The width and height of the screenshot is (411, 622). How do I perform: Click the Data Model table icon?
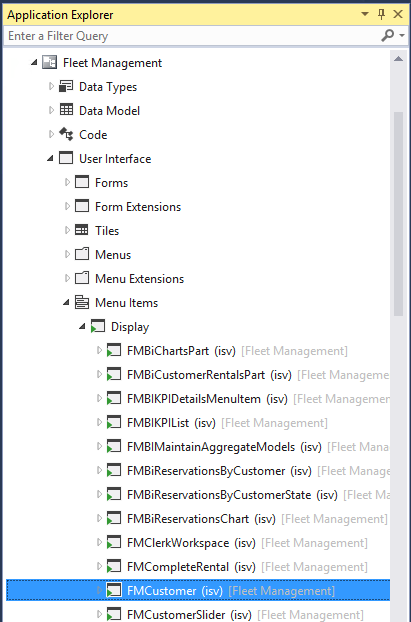(x=66, y=109)
